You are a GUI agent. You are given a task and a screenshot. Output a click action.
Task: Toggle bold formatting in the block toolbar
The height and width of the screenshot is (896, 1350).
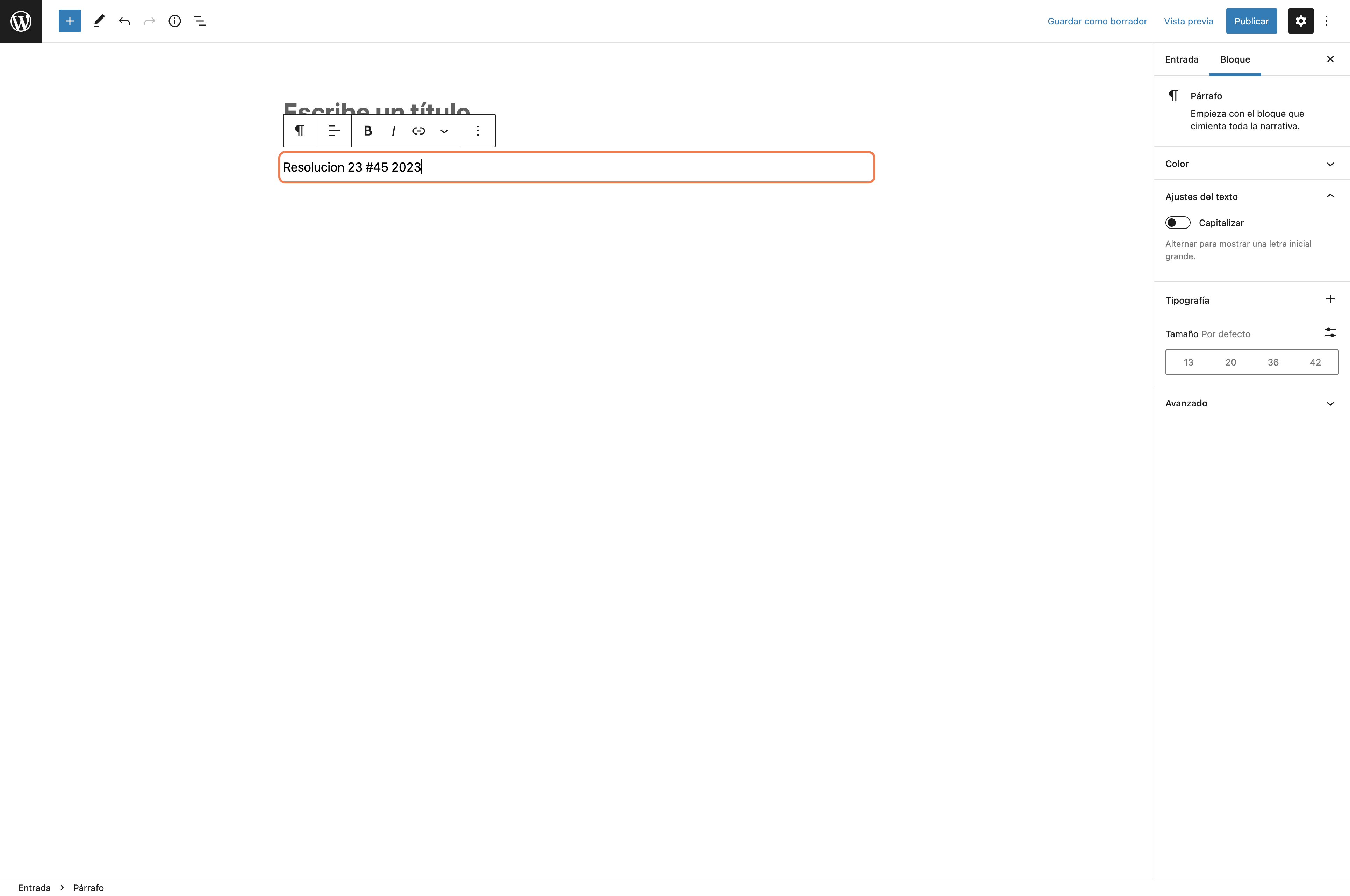pos(367,131)
